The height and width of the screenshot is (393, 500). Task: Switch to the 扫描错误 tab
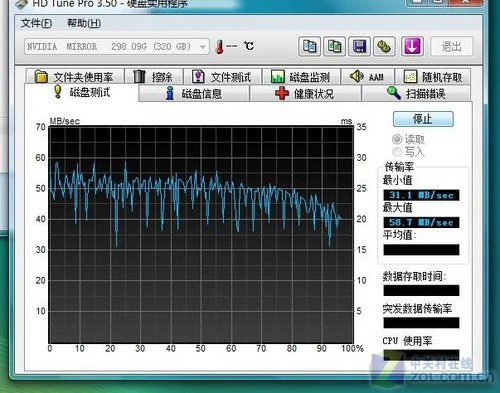pos(416,93)
